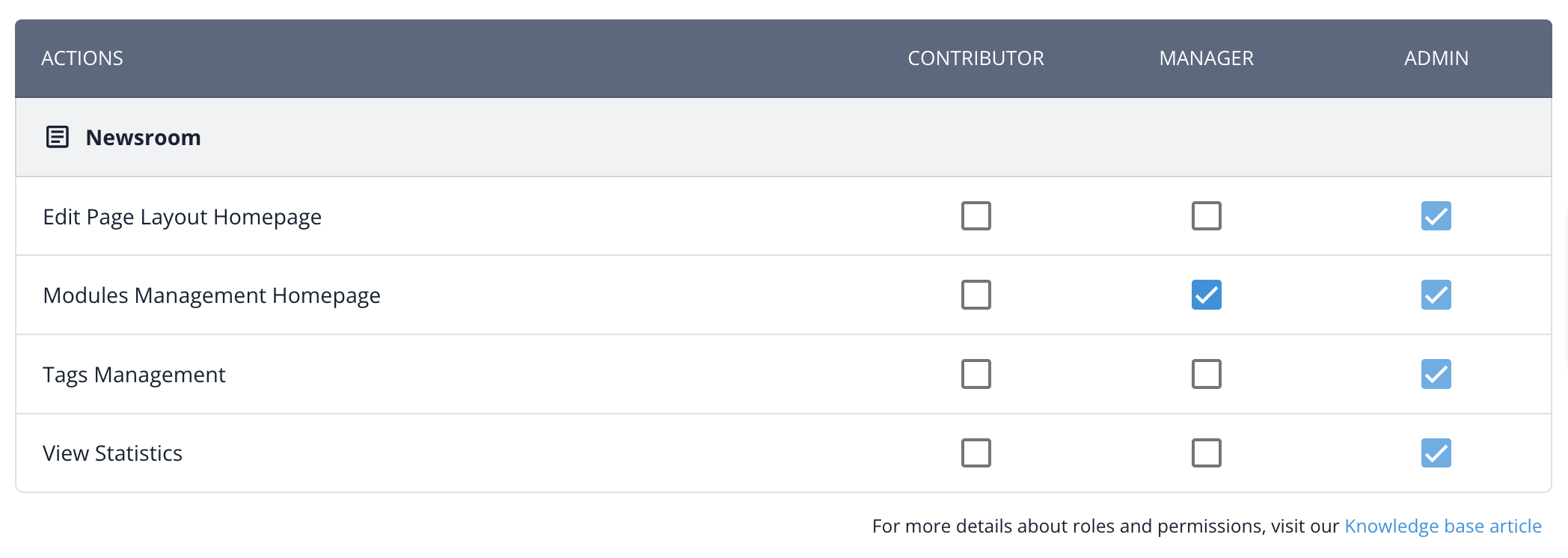Toggle Admin checkbox for Modules Management Homepage
This screenshot has height=558, width=1568.
click(x=1436, y=295)
